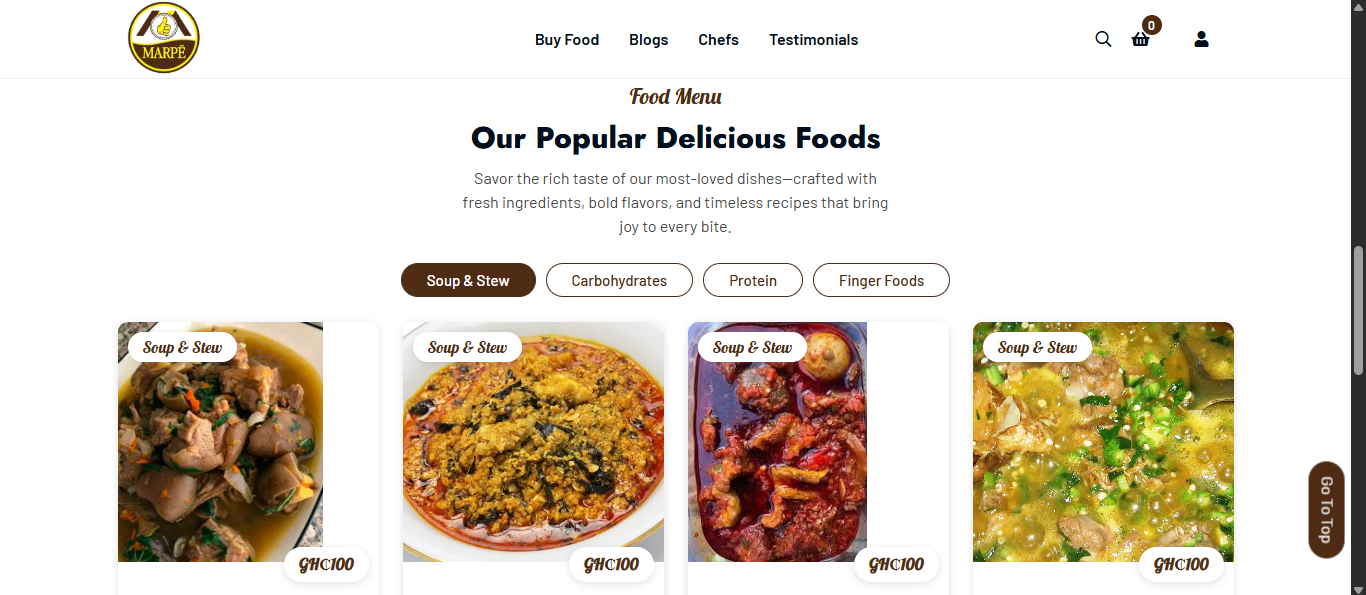Select the Carbohydrates category filter
Viewport: 1366px width, 595px height.
(619, 280)
